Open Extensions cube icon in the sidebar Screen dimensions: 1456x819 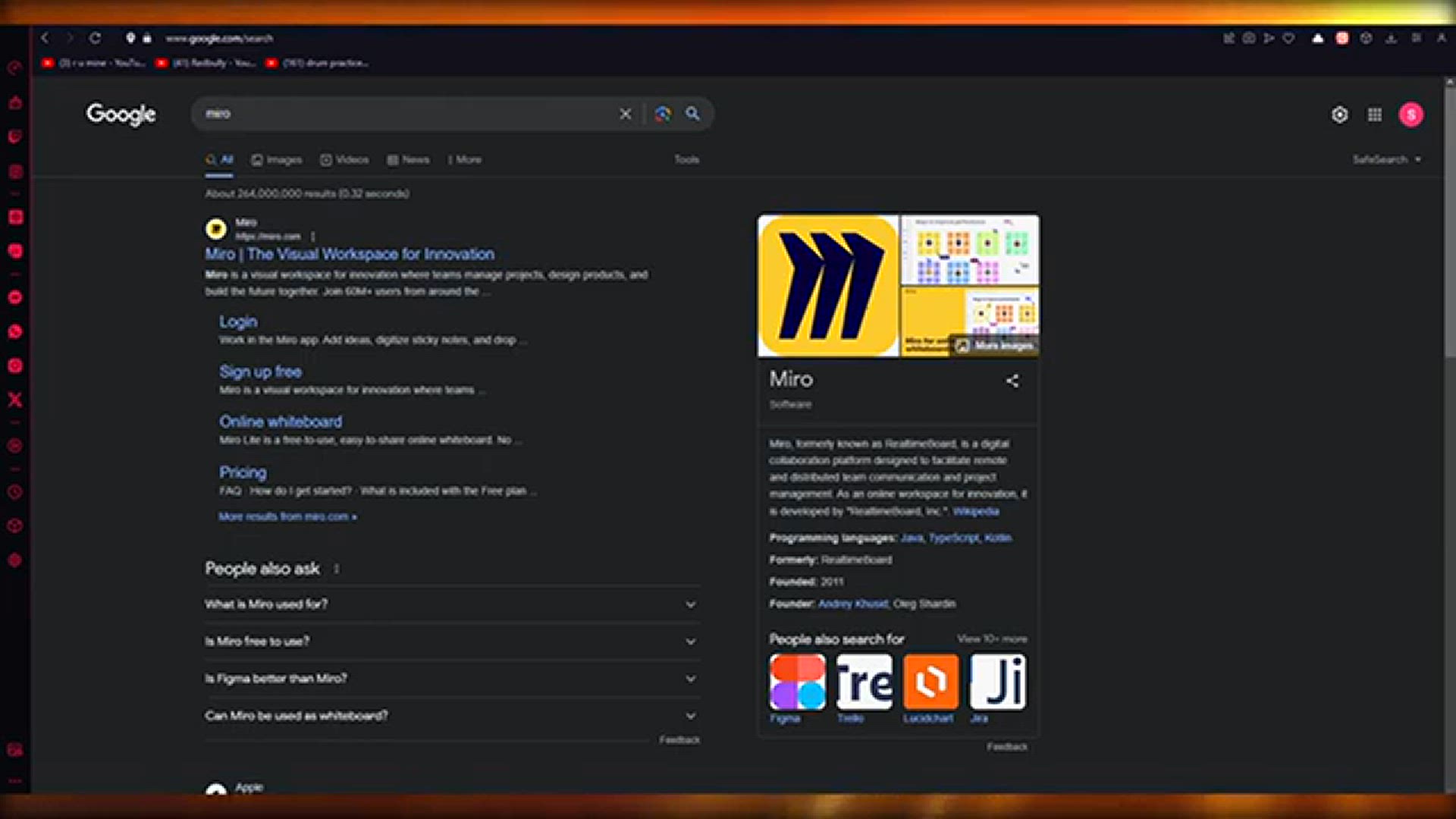coord(15,526)
